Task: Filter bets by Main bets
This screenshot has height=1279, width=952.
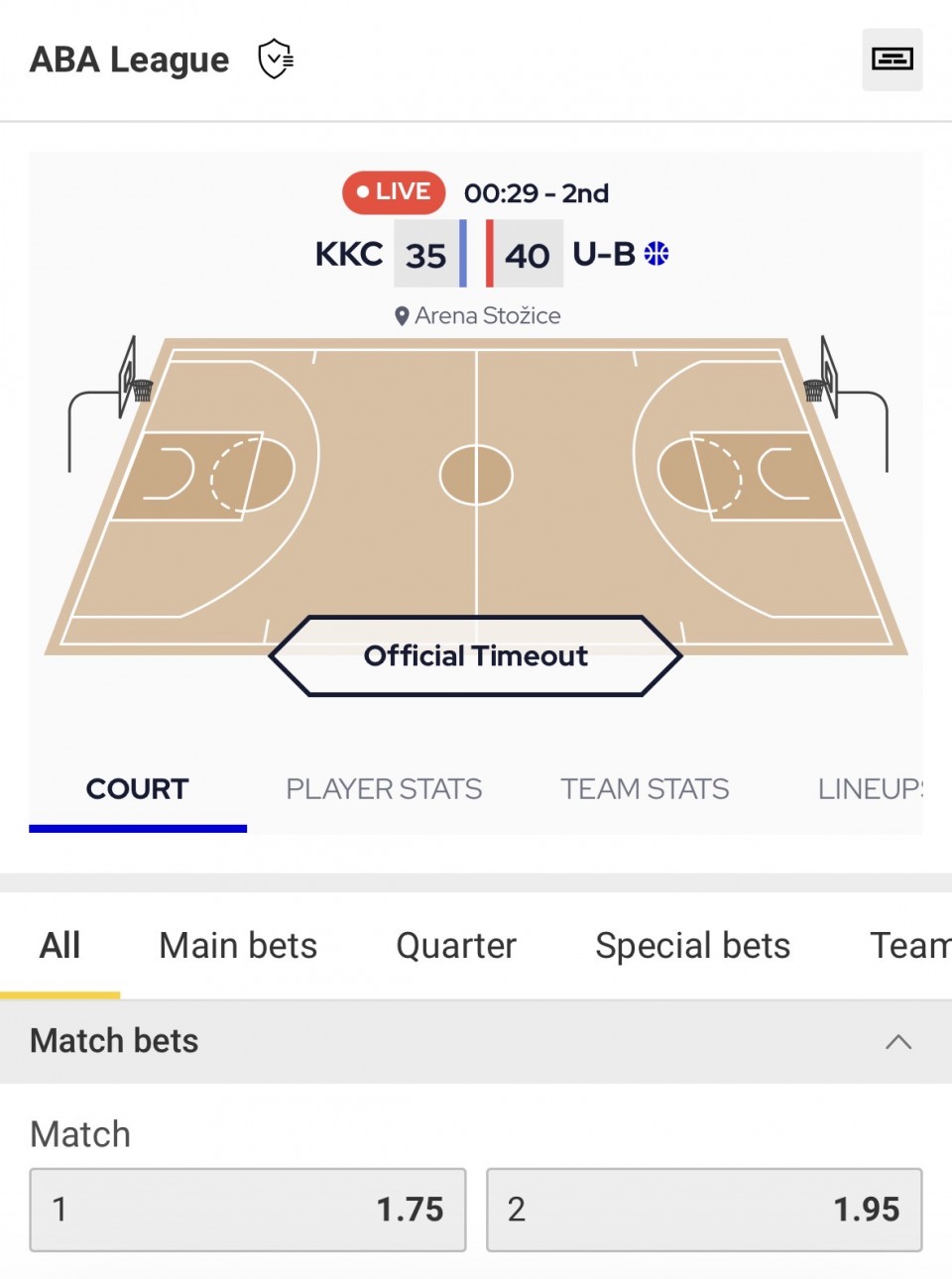Action: click(x=238, y=946)
